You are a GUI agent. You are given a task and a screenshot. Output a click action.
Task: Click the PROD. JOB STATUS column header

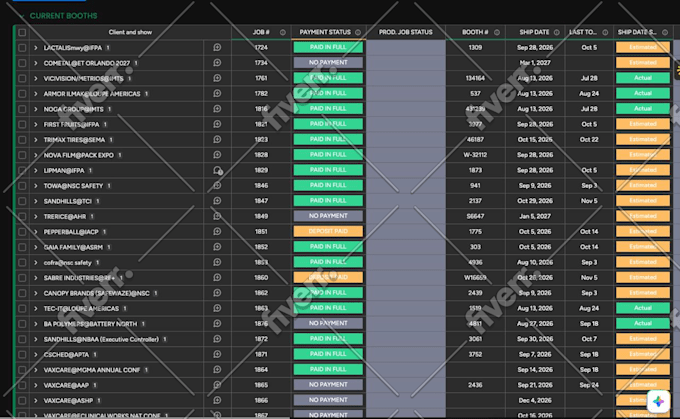[405, 32]
